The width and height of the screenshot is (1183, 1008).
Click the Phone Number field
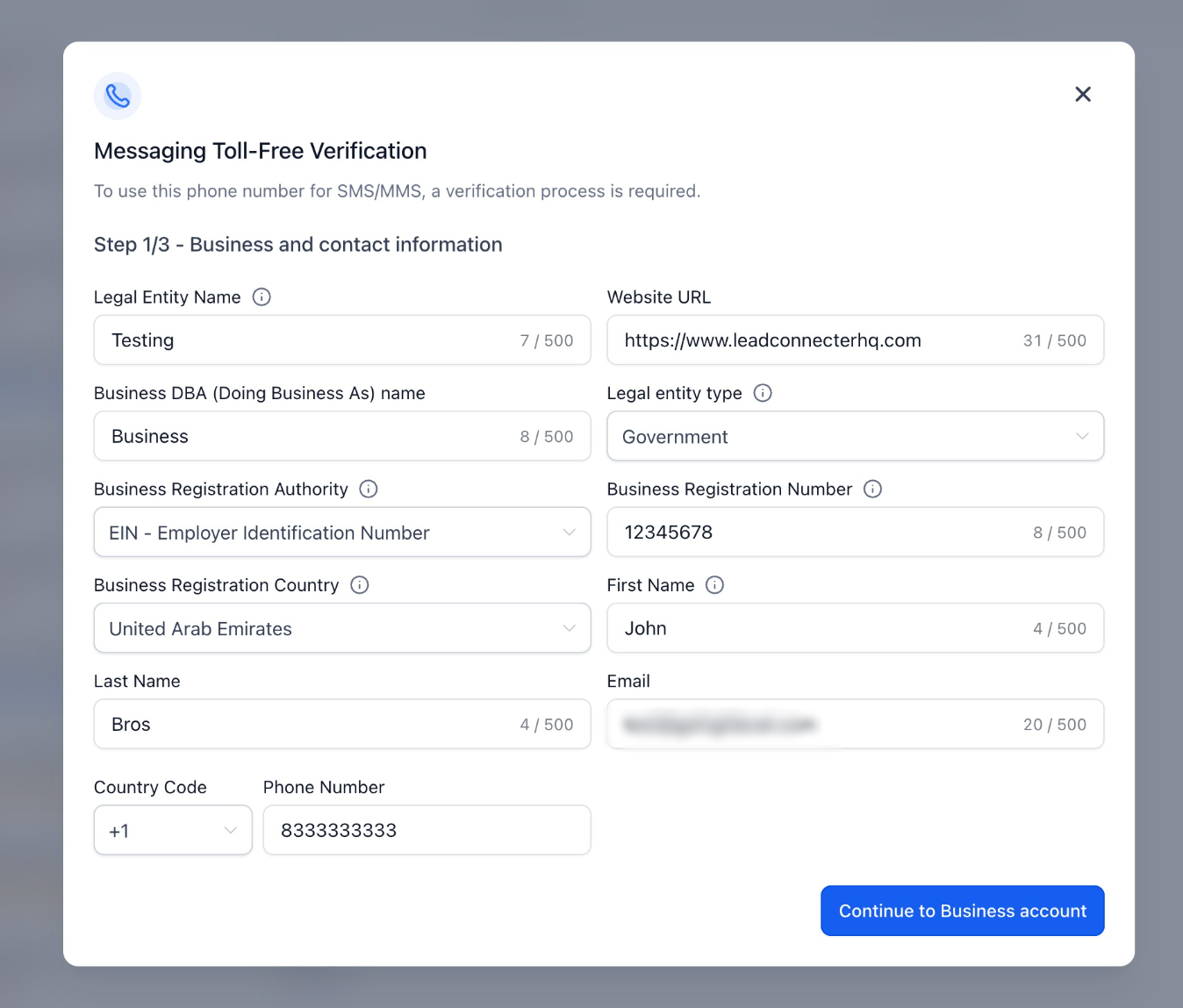[427, 830]
